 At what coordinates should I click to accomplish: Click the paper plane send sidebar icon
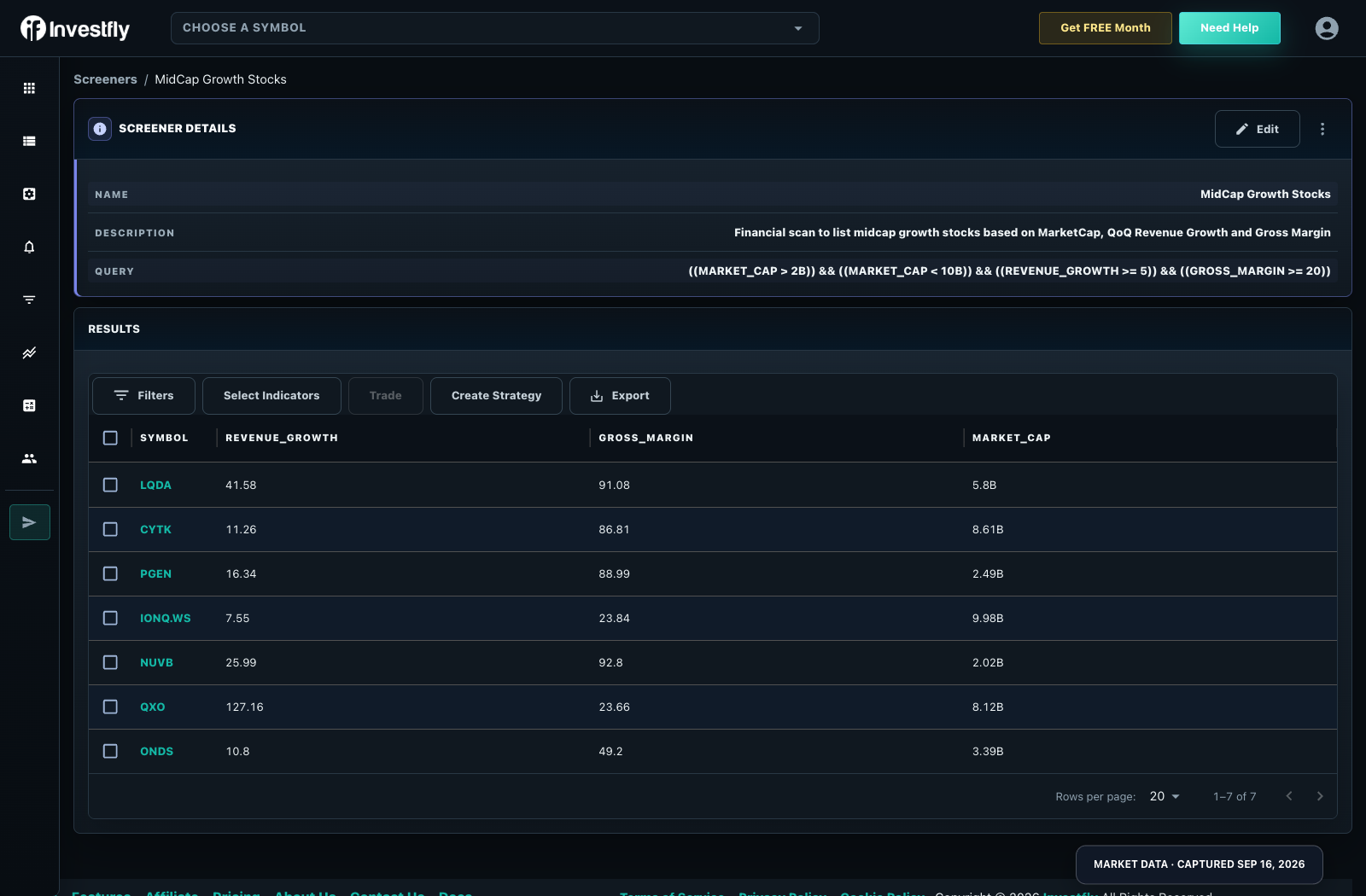tap(30, 522)
